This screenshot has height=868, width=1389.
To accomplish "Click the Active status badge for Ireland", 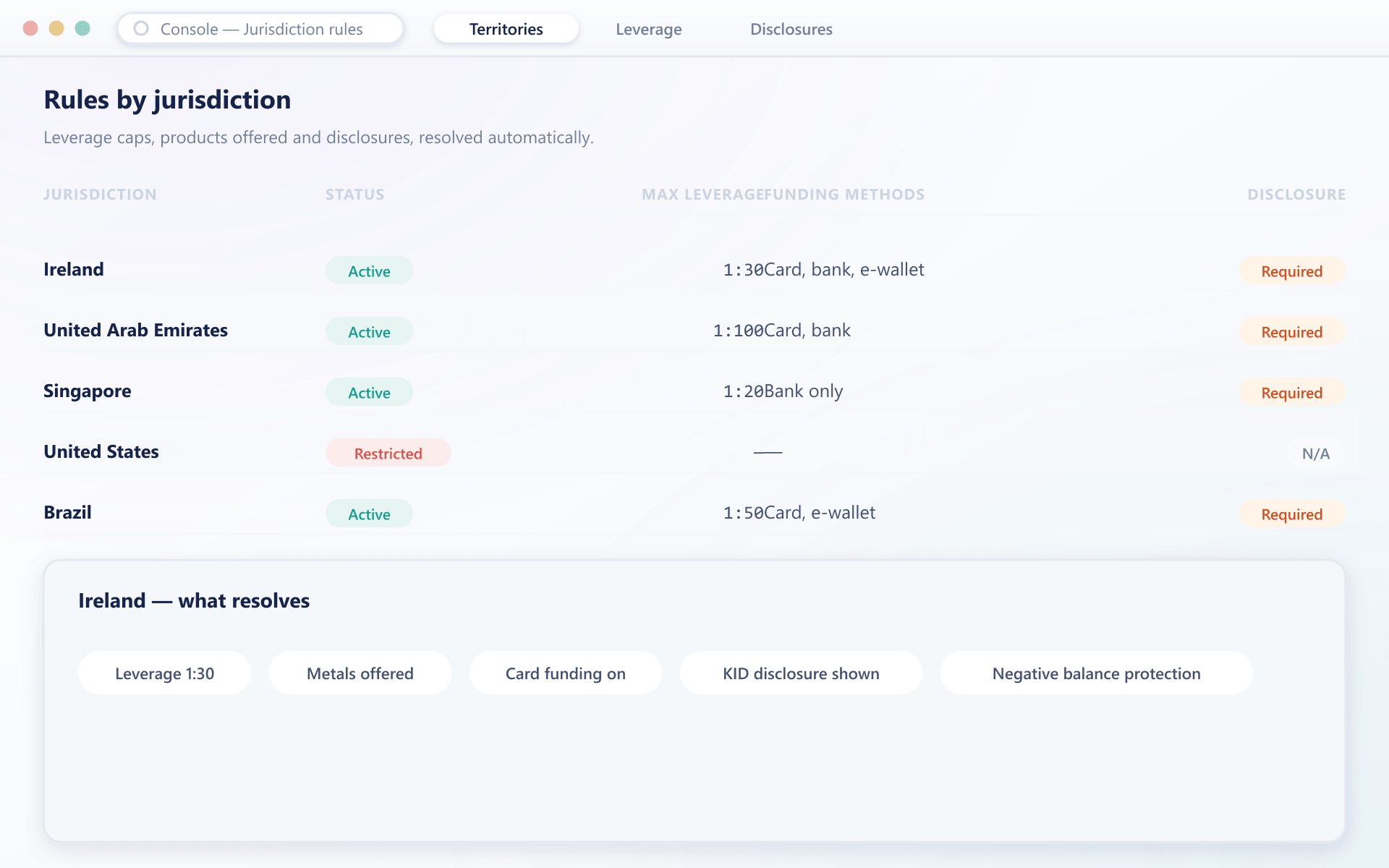I will (x=369, y=271).
